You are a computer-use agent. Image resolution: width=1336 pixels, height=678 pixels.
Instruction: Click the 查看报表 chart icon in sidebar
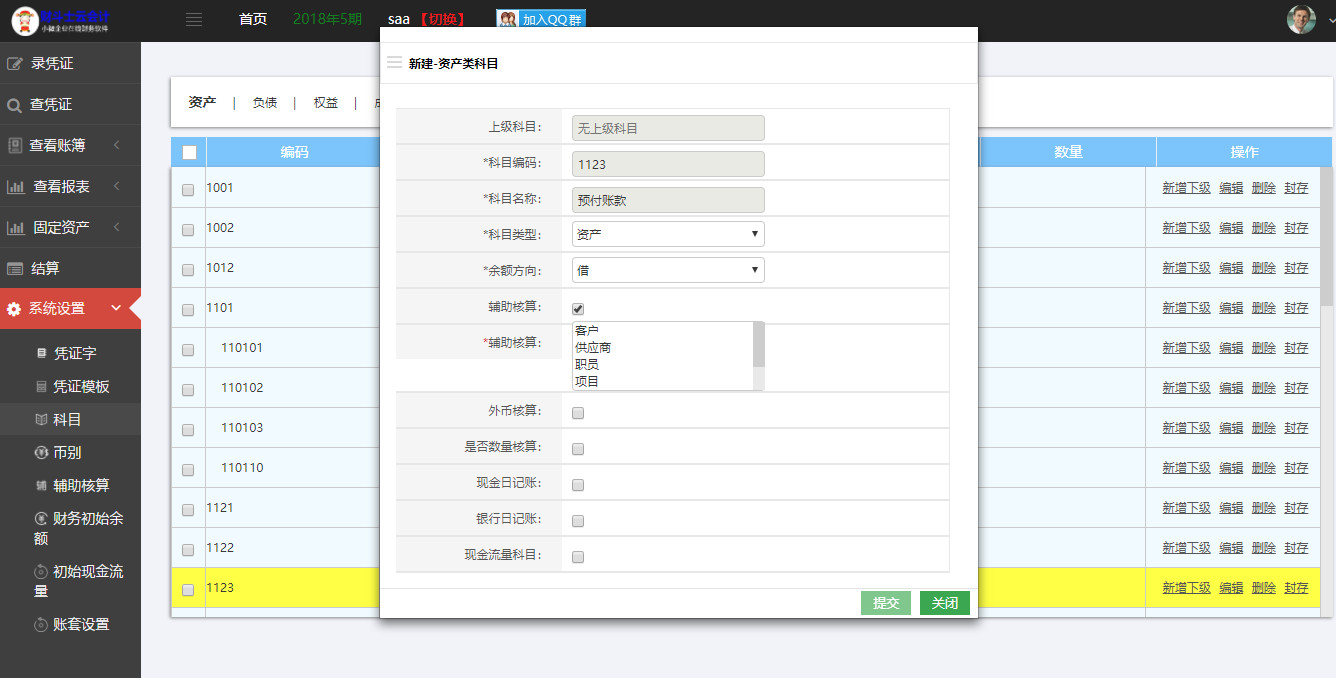coord(16,187)
